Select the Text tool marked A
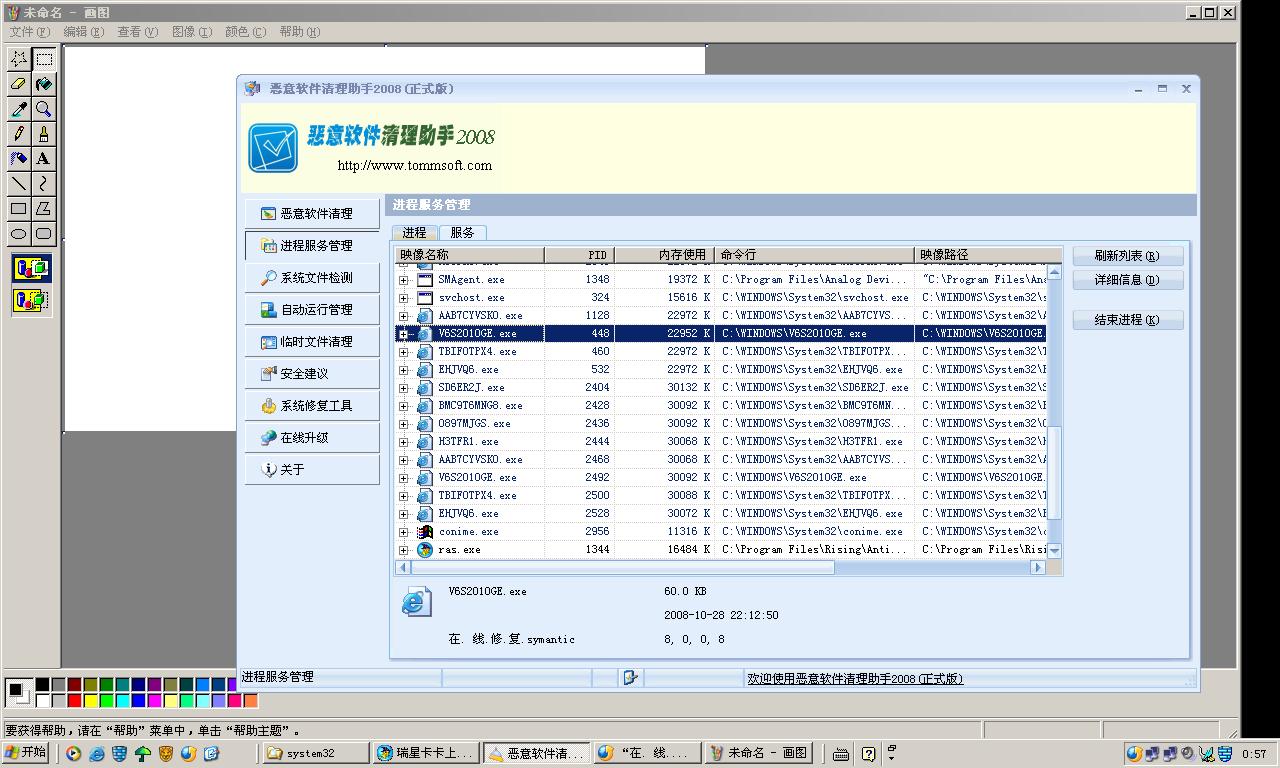This screenshot has height=768, width=1280. click(x=44, y=159)
